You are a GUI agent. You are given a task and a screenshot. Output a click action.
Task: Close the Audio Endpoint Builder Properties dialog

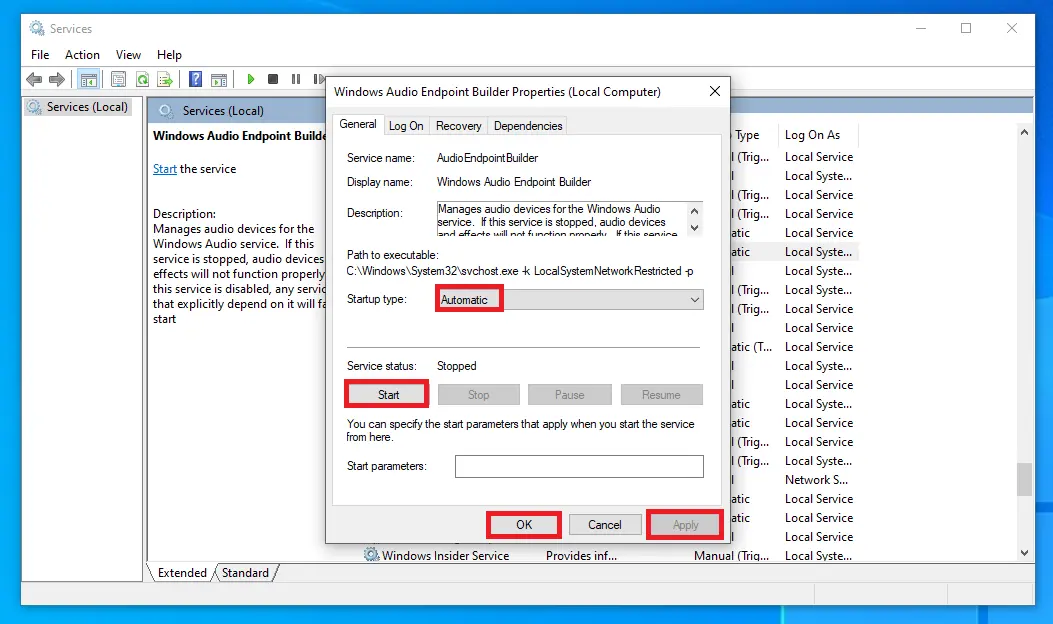coord(715,91)
